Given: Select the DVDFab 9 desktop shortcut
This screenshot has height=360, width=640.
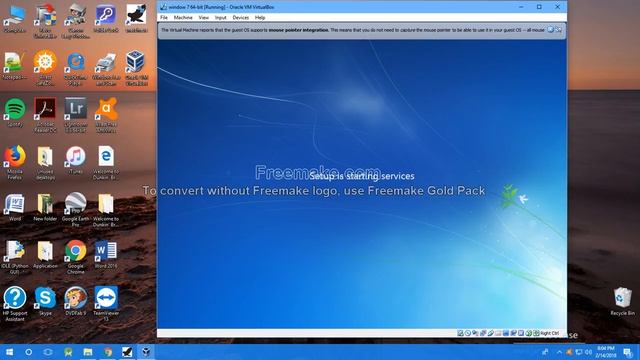Looking at the screenshot, I should (76, 301).
